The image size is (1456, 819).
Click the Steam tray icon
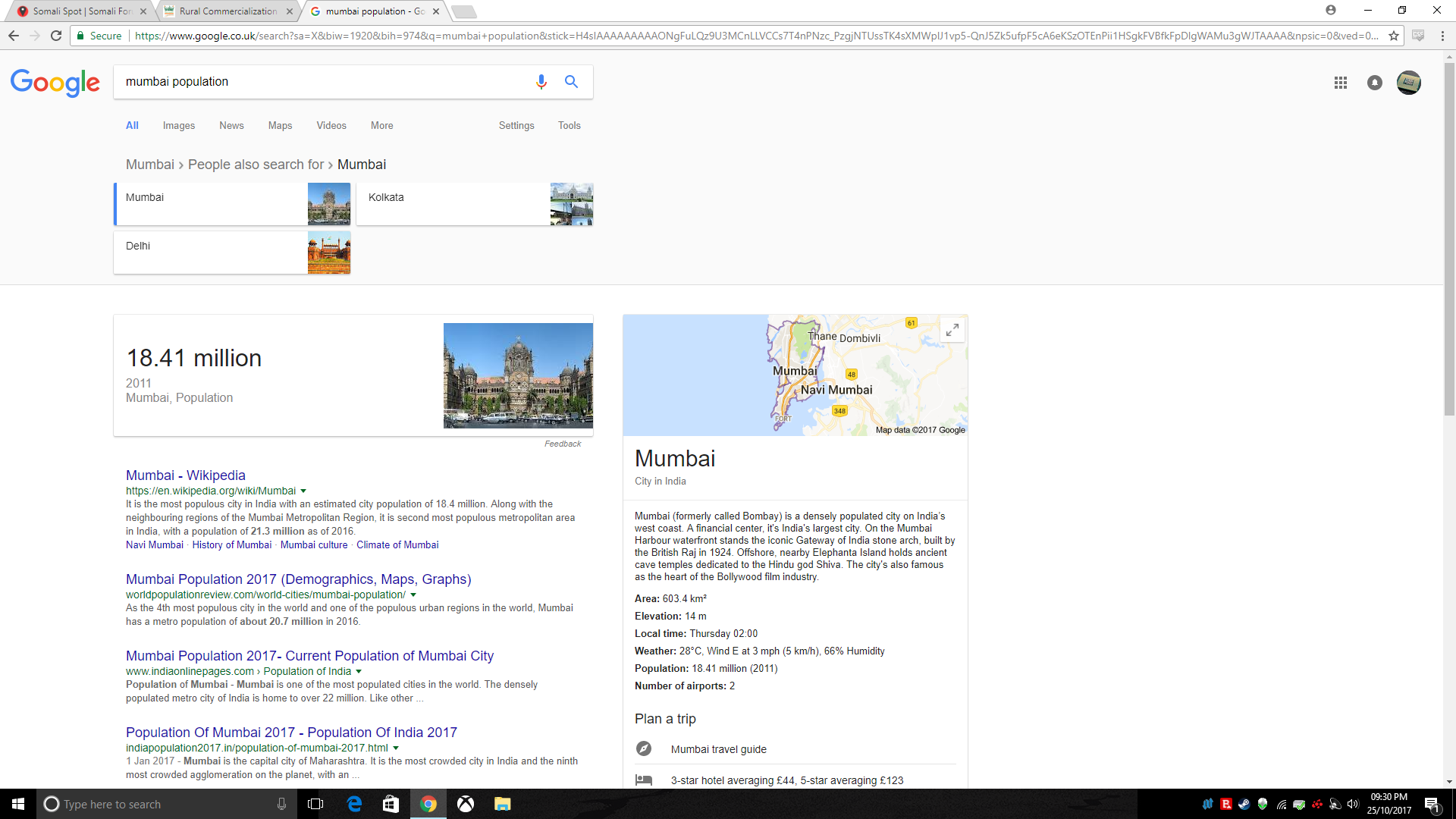[1244, 804]
